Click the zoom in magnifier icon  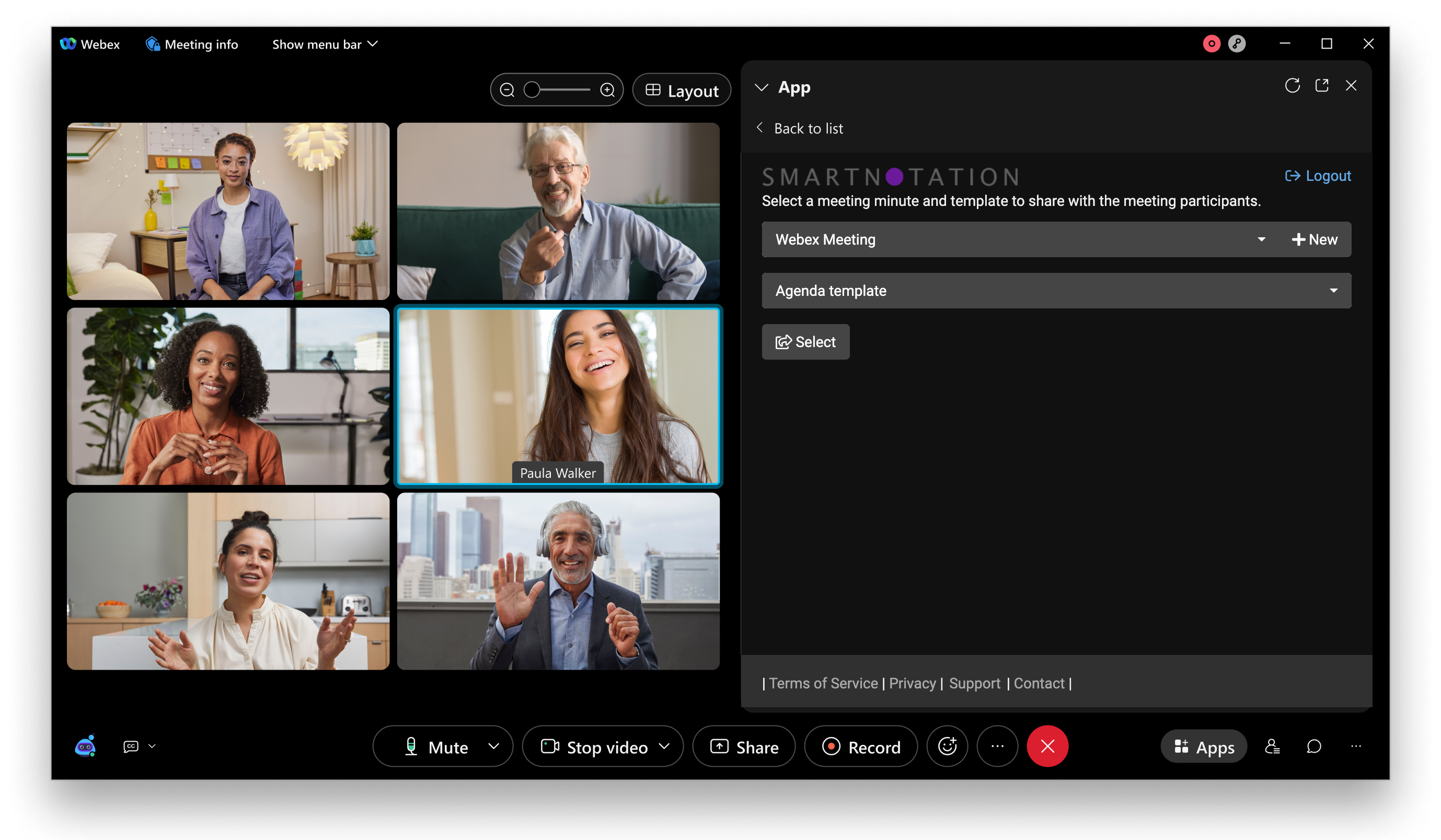(x=607, y=90)
